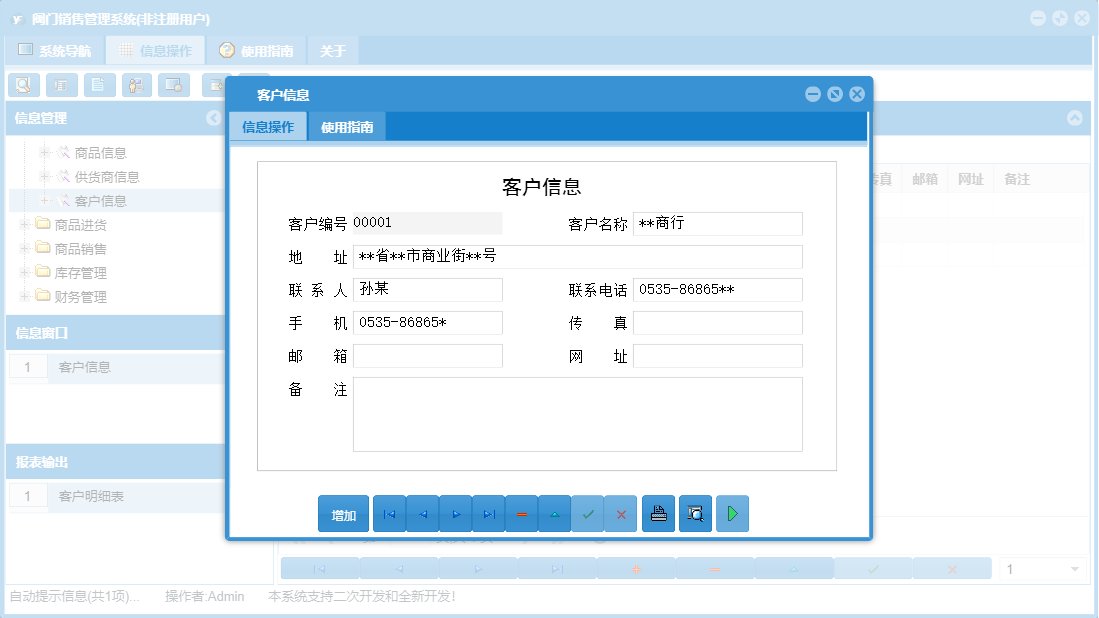Viewport: 1099px width, 618px height.
Task: Click the 增加 add button
Action: coord(343,513)
